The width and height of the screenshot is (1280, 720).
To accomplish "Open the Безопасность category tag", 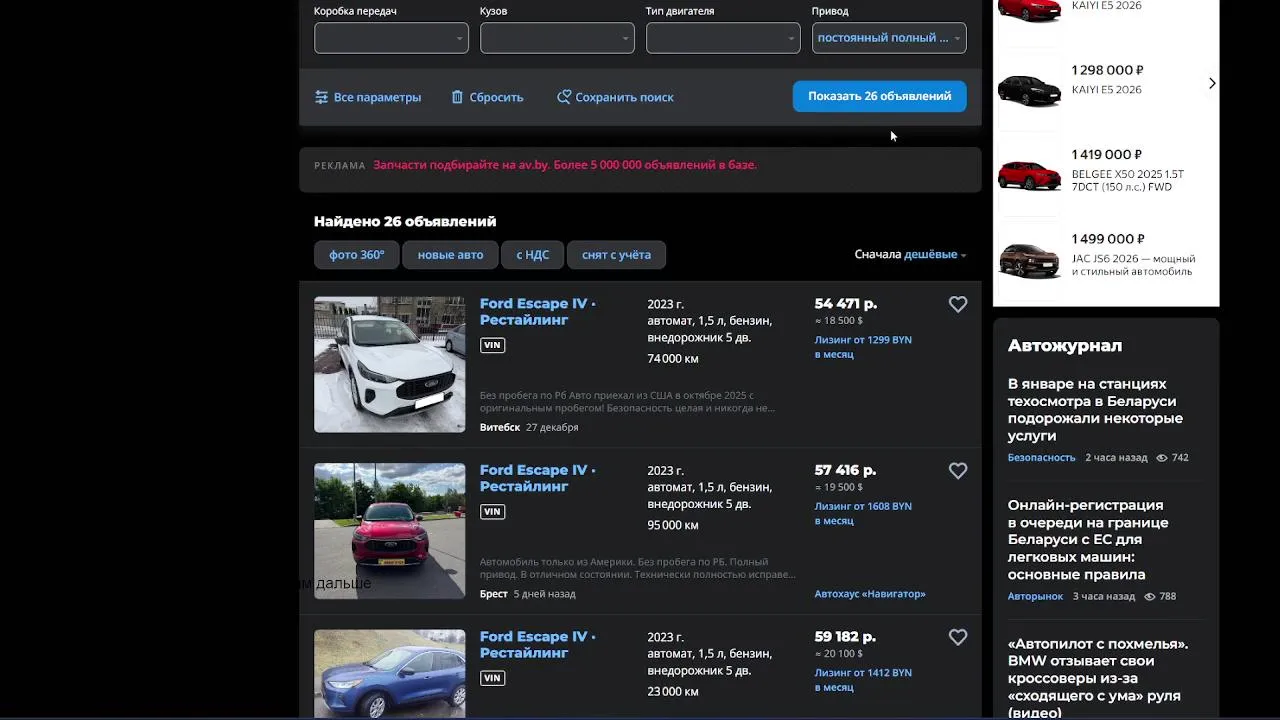I will (x=1042, y=458).
